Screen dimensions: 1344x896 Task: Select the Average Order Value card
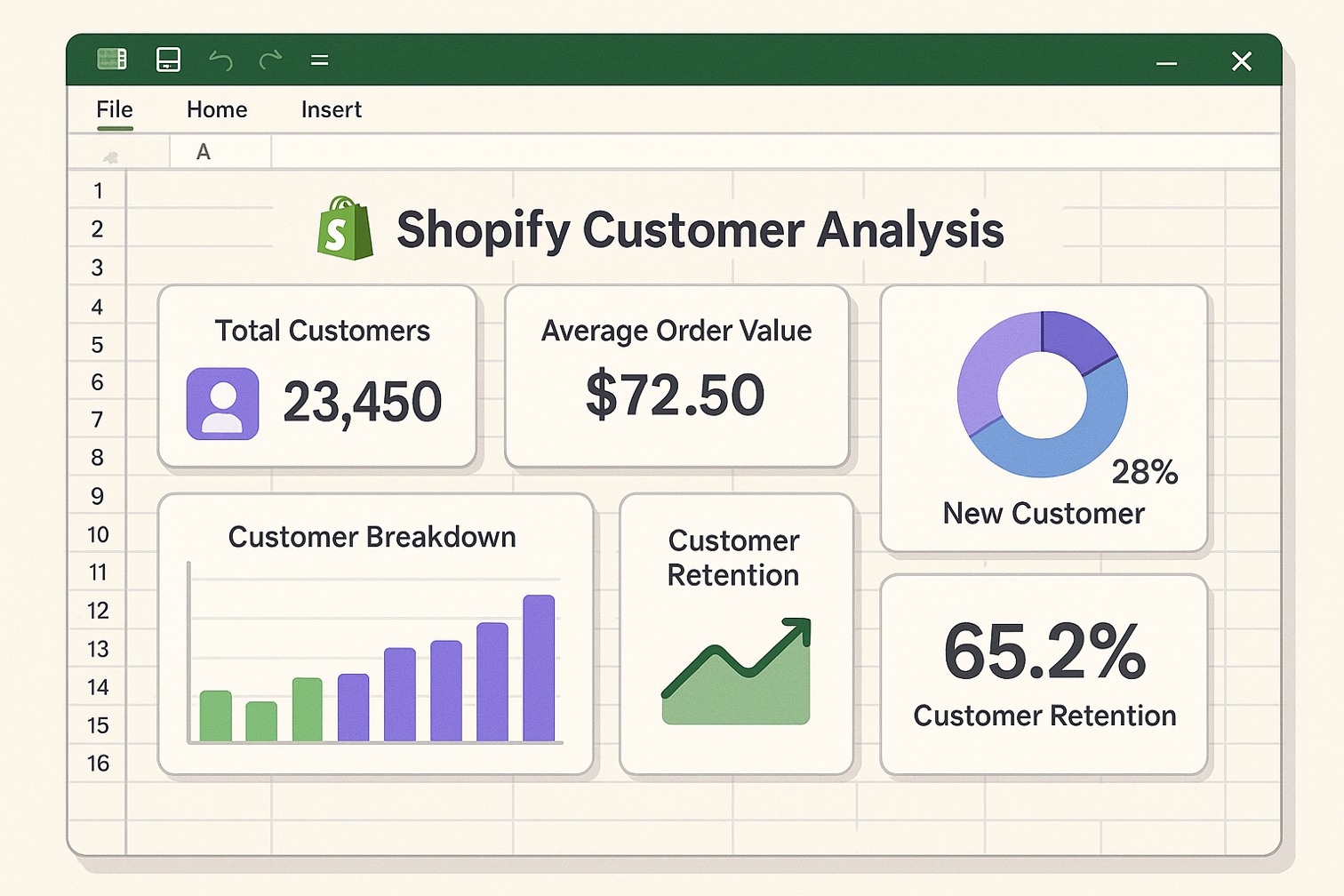point(676,376)
